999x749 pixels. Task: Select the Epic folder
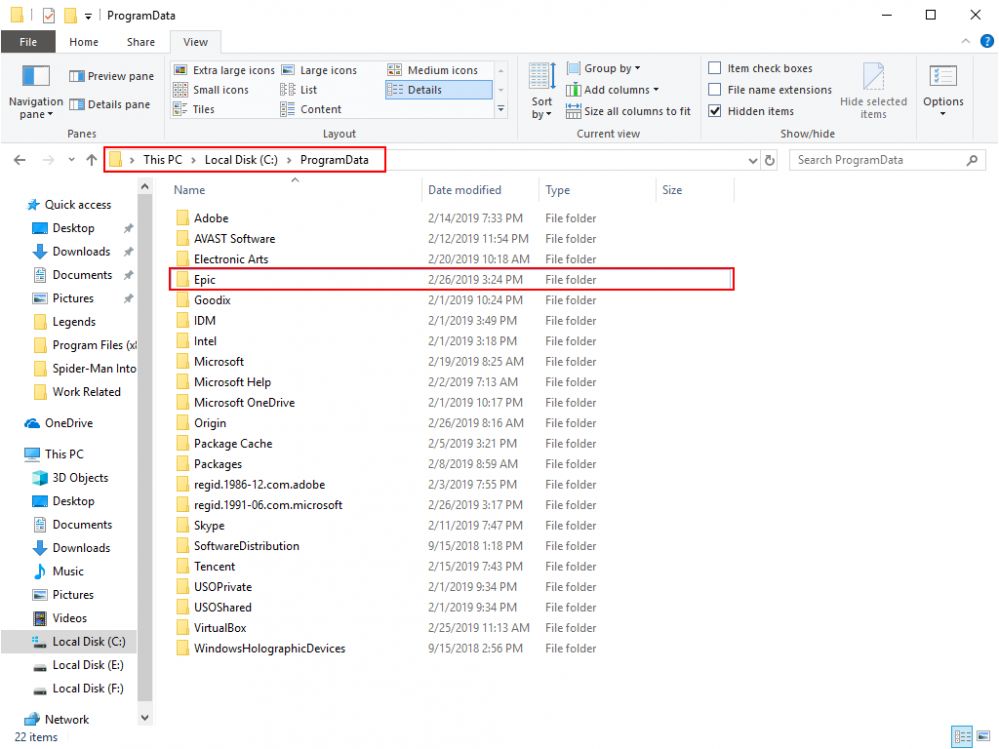point(452,280)
